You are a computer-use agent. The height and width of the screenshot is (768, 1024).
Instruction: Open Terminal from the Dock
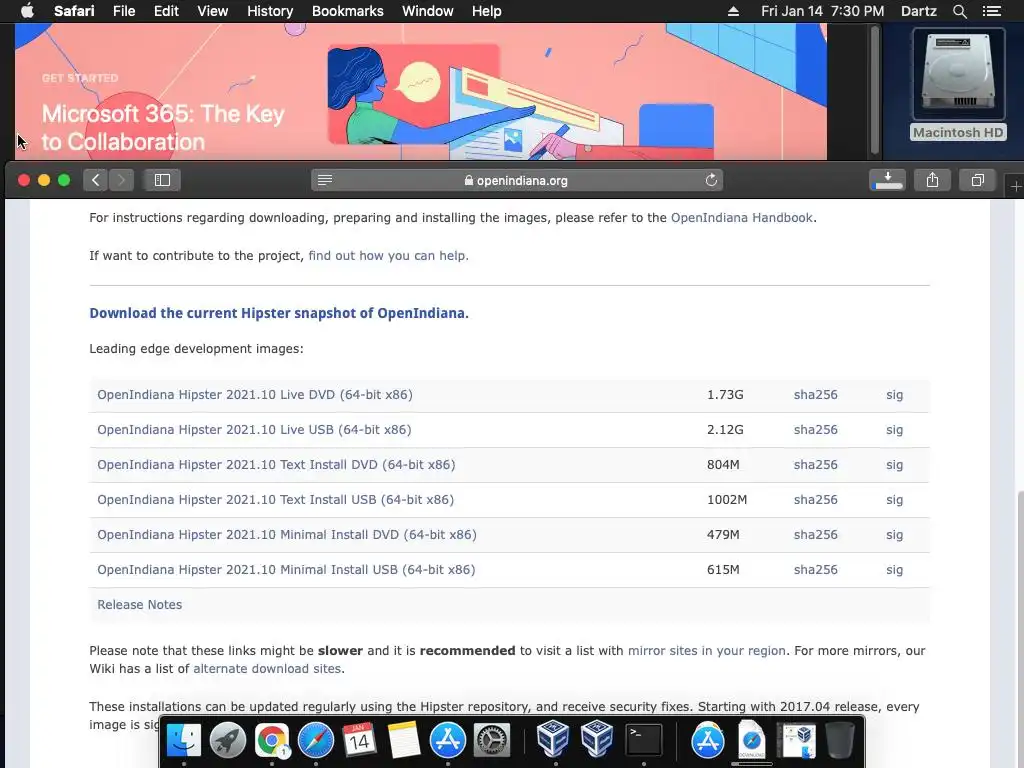click(643, 740)
